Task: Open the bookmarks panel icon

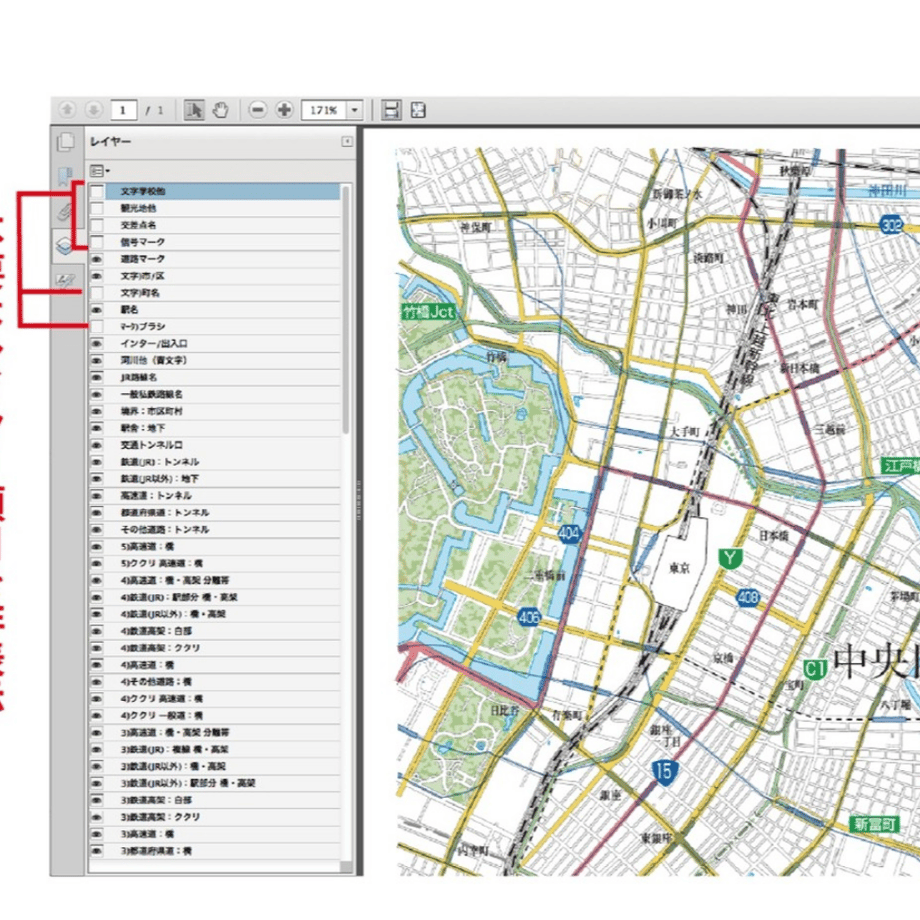Action: pos(65,176)
